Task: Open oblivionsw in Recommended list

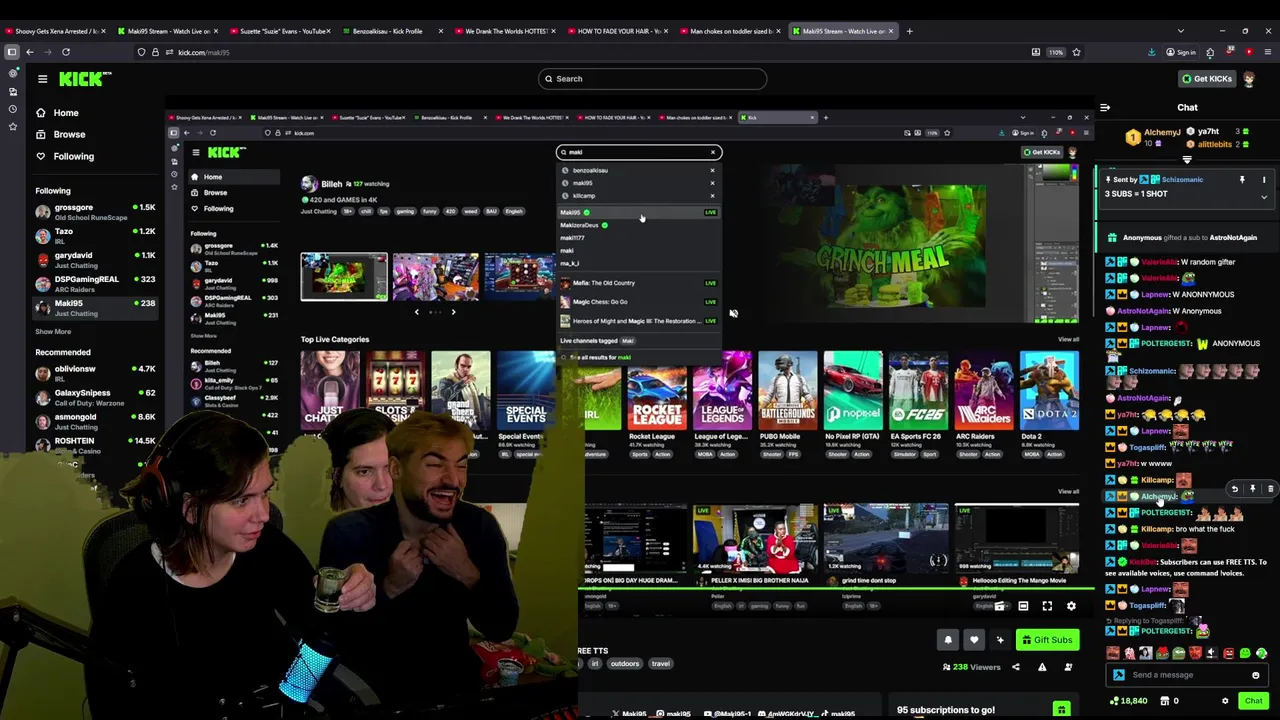Action: click(95, 374)
